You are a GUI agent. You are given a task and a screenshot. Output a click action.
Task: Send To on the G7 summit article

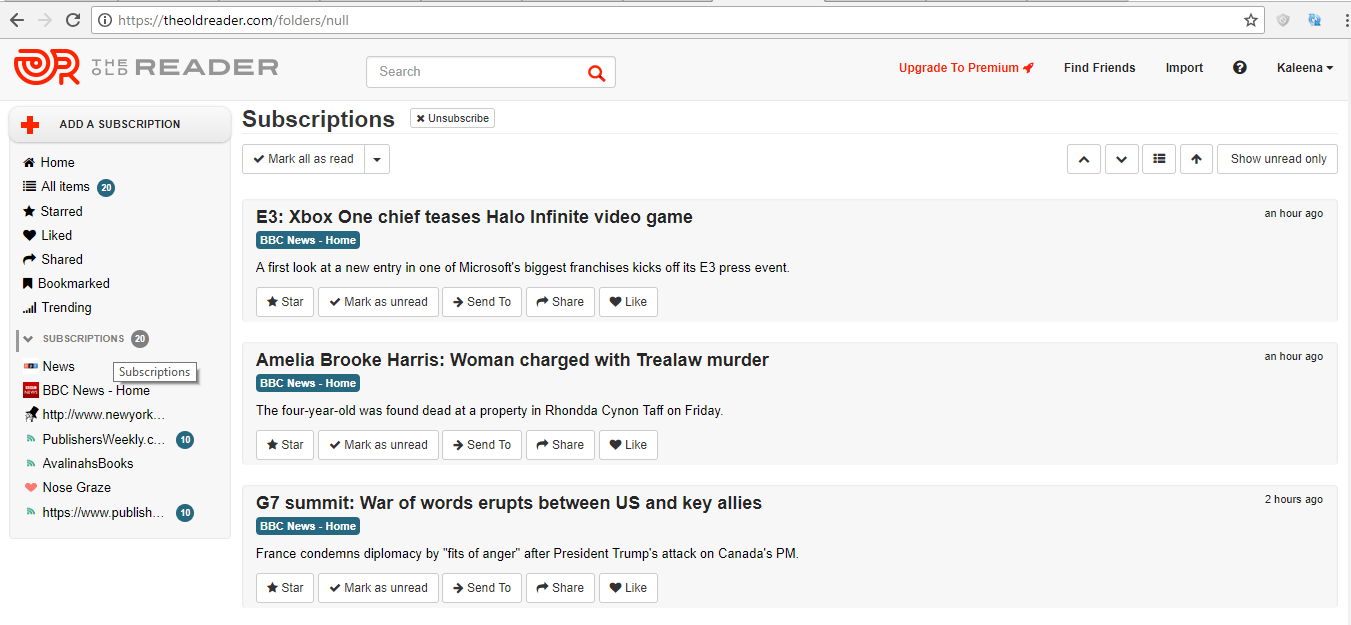482,588
